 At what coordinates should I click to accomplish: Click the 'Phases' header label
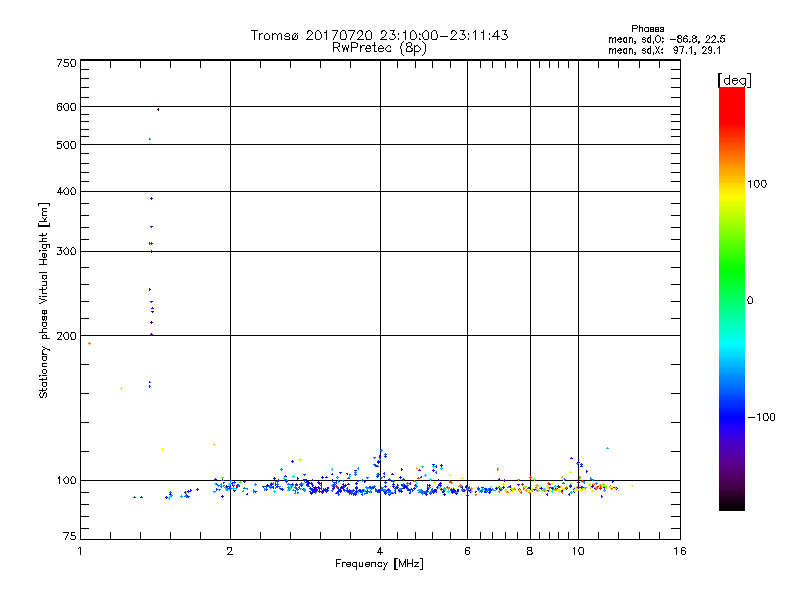pos(647,29)
